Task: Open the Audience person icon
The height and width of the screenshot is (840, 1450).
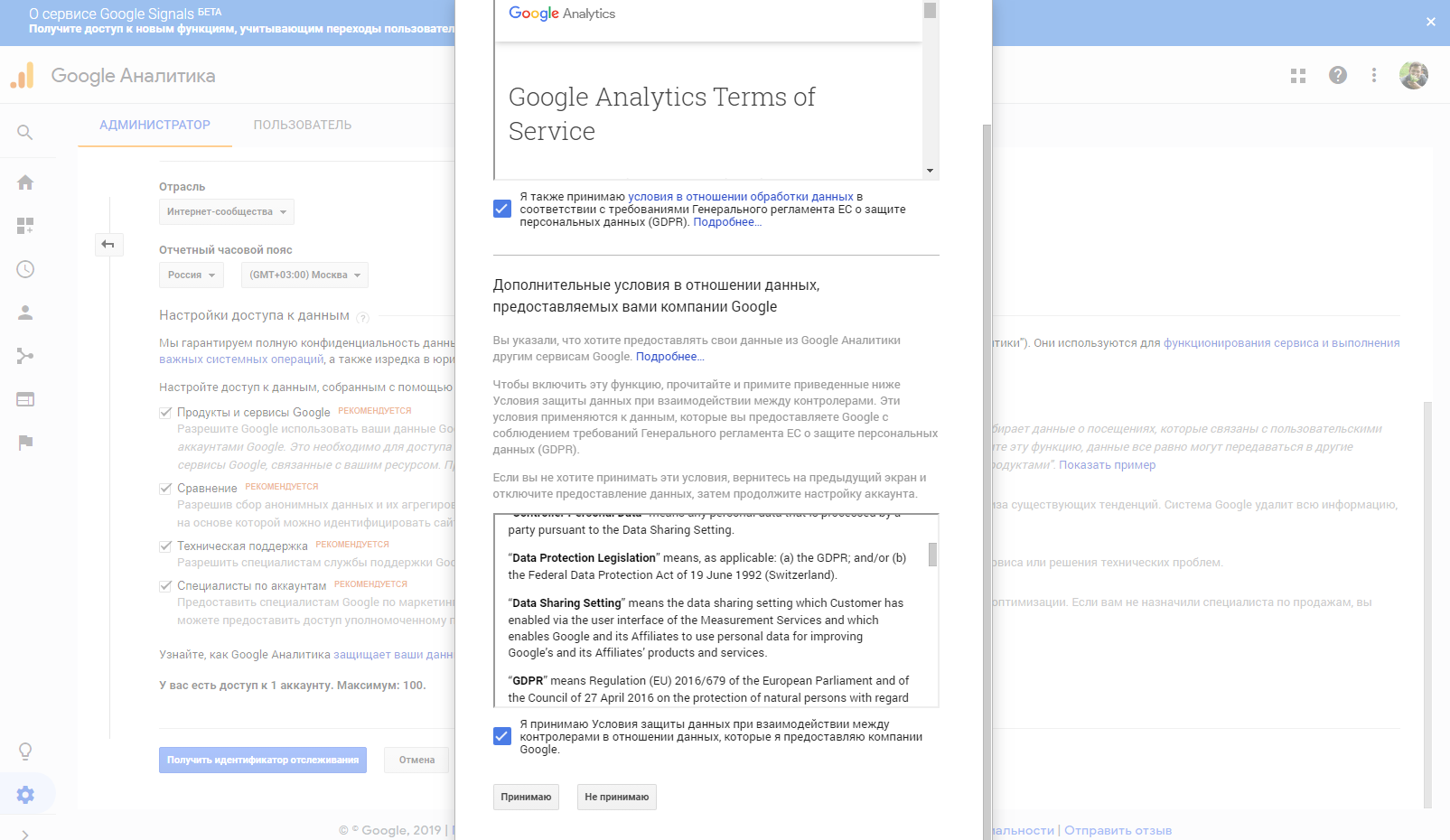Action: (x=25, y=313)
